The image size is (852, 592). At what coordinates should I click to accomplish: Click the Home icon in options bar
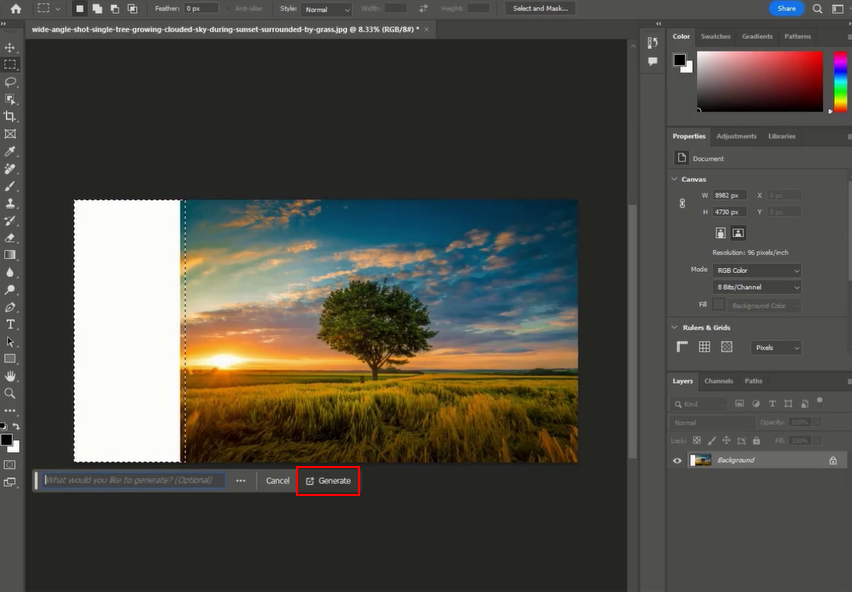15,9
